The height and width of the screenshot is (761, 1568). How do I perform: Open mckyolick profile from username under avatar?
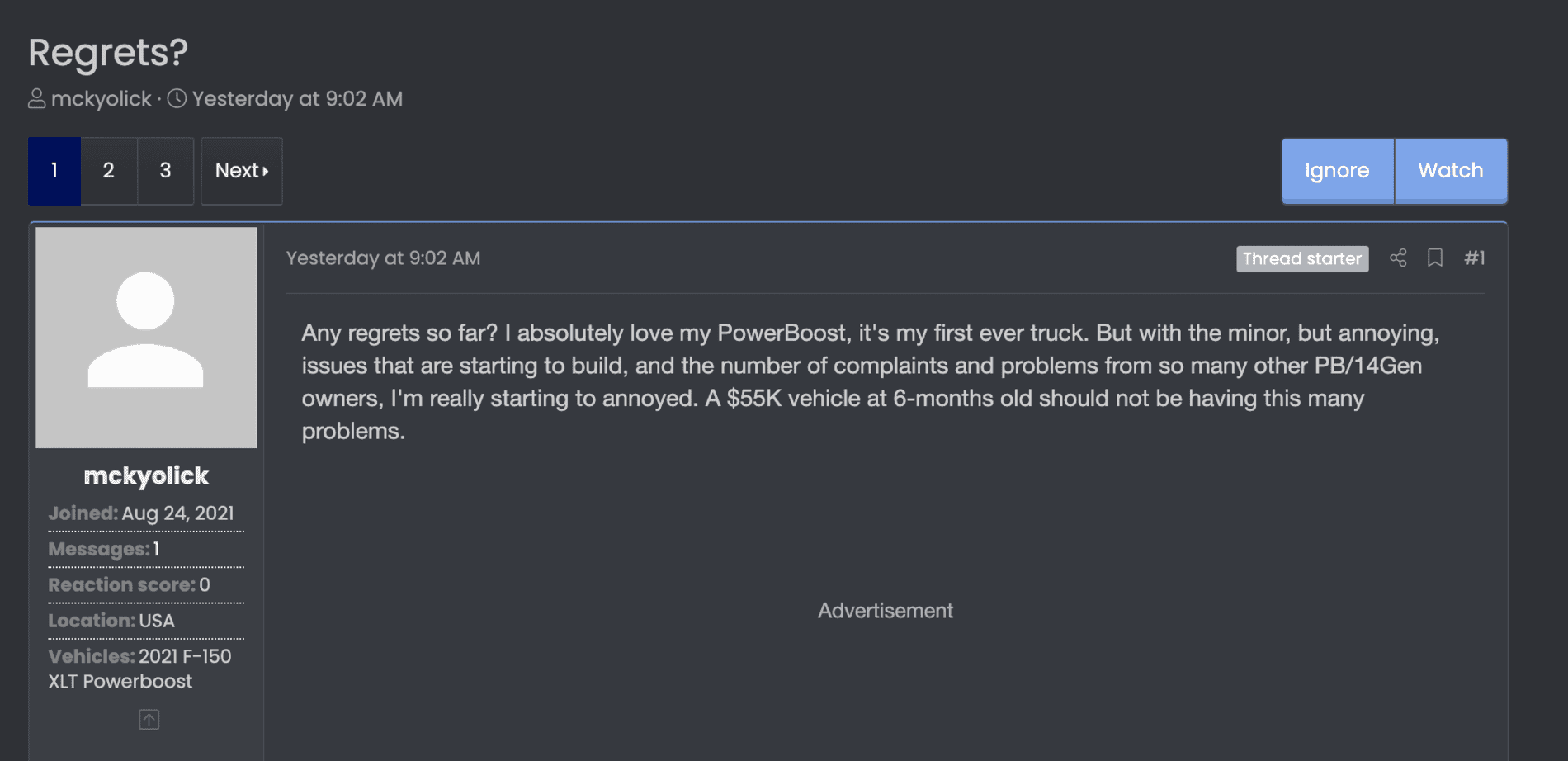pyautogui.click(x=146, y=475)
